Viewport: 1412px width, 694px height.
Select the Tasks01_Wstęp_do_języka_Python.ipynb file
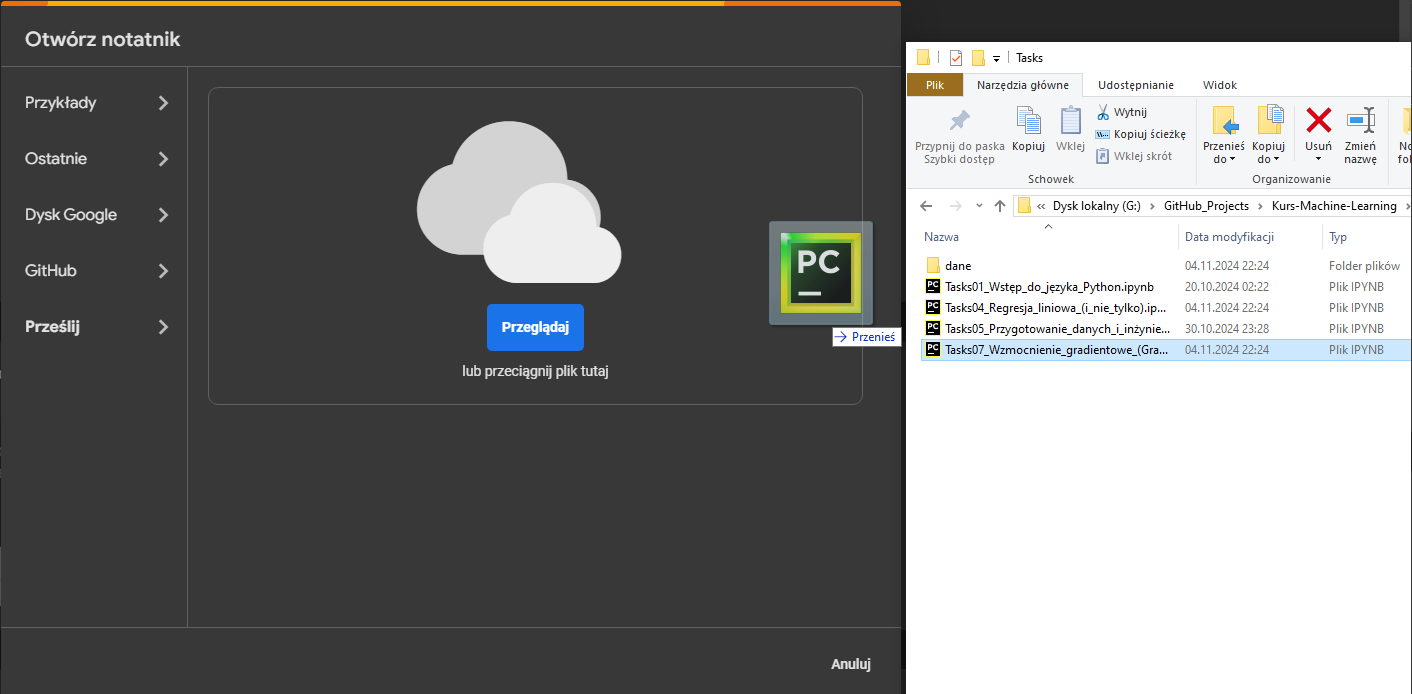coord(1049,287)
